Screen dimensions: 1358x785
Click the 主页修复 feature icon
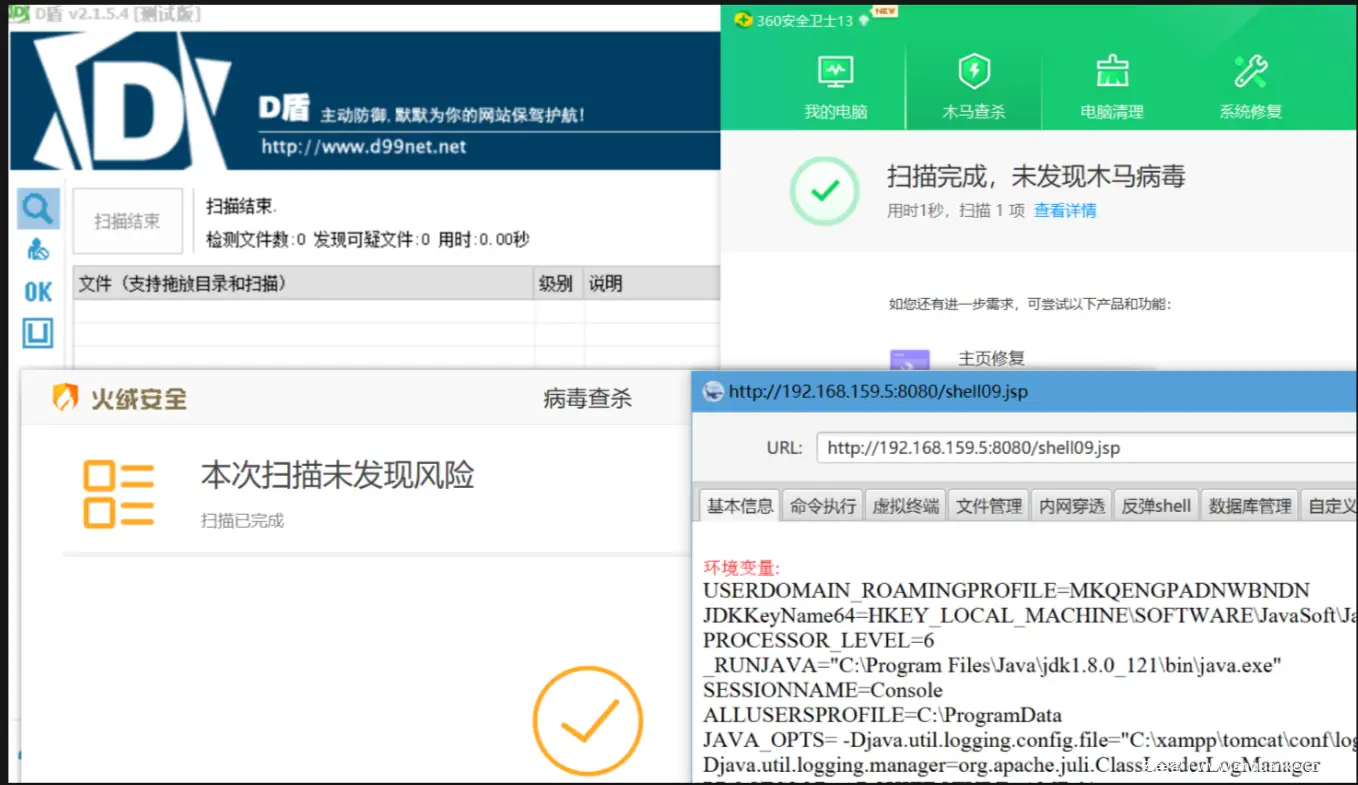pyautogui.click(x=909, y=360)
